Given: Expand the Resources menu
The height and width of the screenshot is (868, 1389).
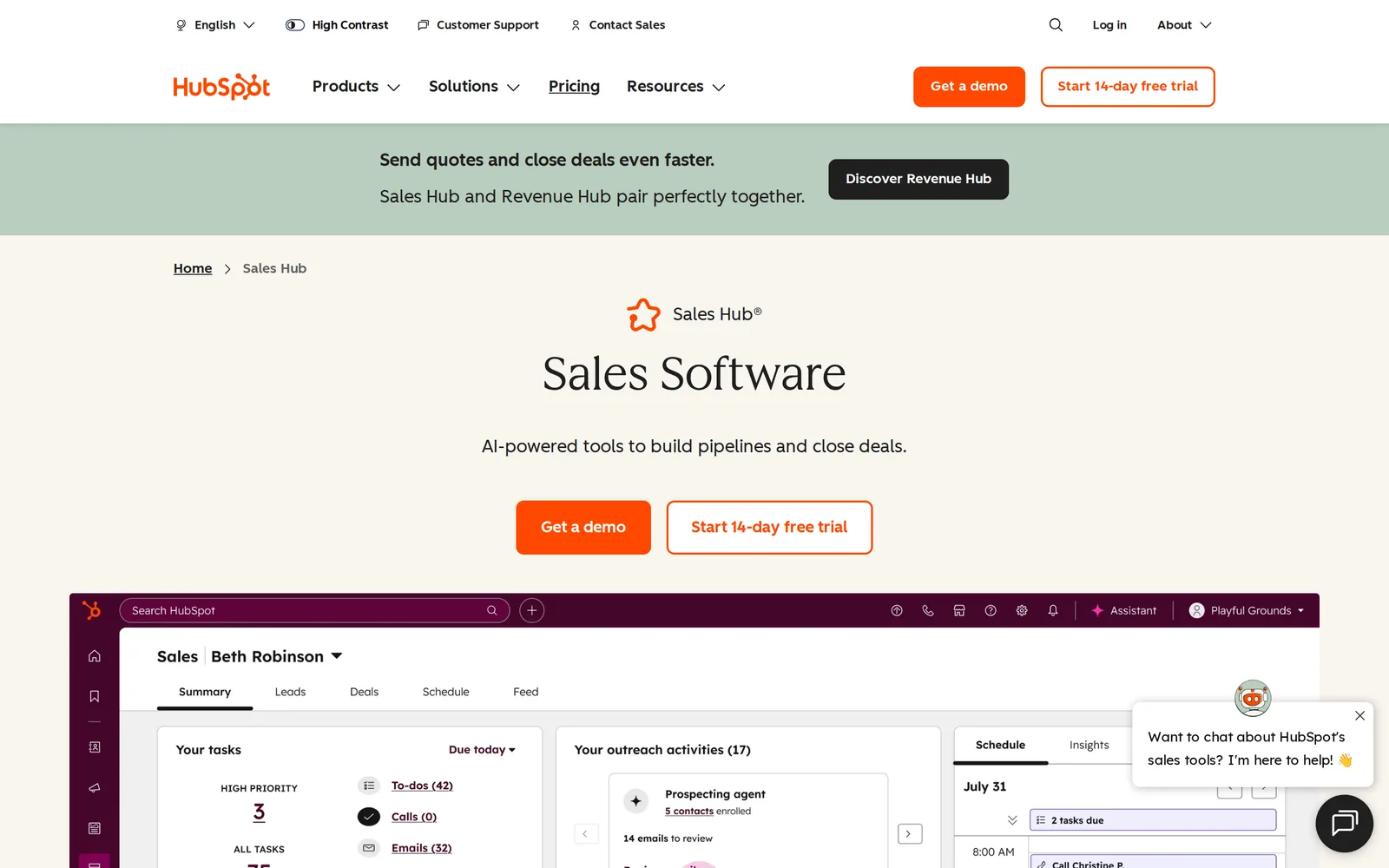Looking at the screenshot, I should click(675, 86).
